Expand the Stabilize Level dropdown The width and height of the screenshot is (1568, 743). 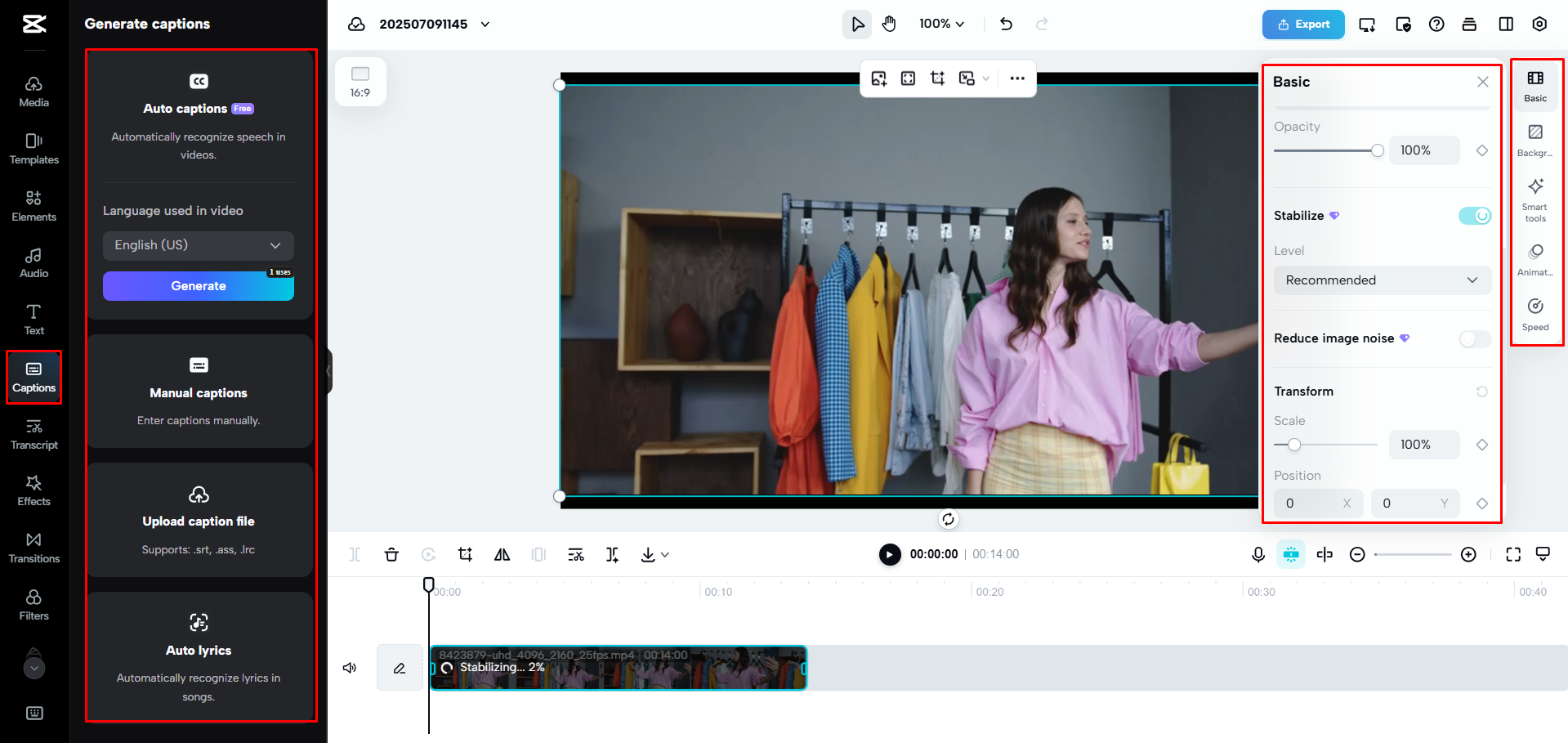click(1382, 280)
